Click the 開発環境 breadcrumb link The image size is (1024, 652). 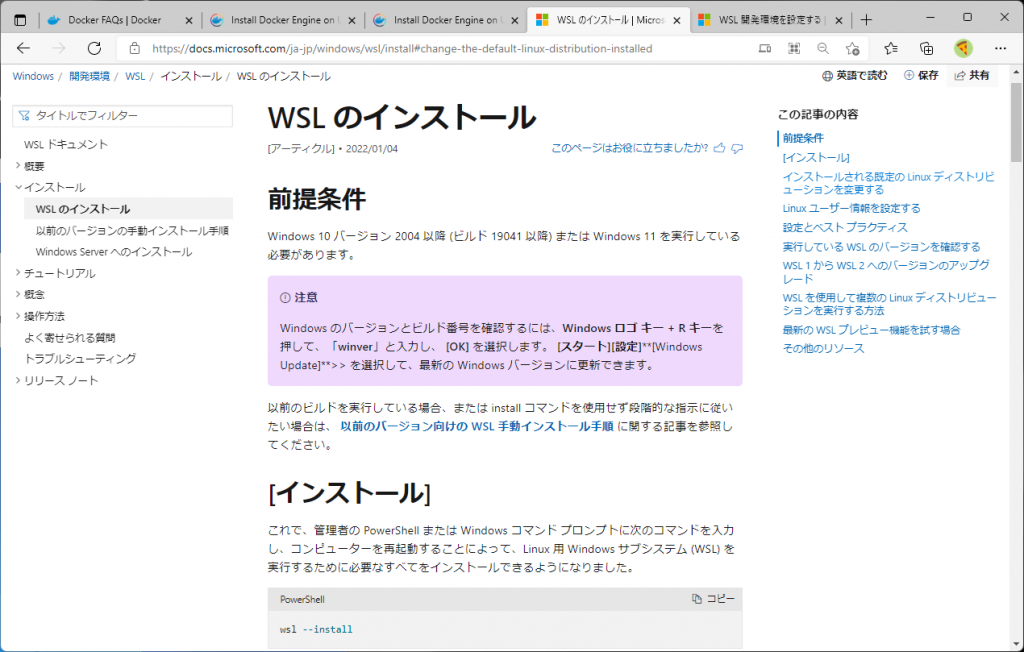pos(89,76)
